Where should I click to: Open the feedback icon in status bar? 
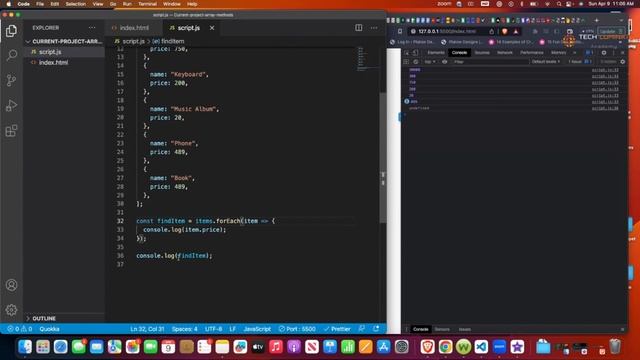pos(362,329)
